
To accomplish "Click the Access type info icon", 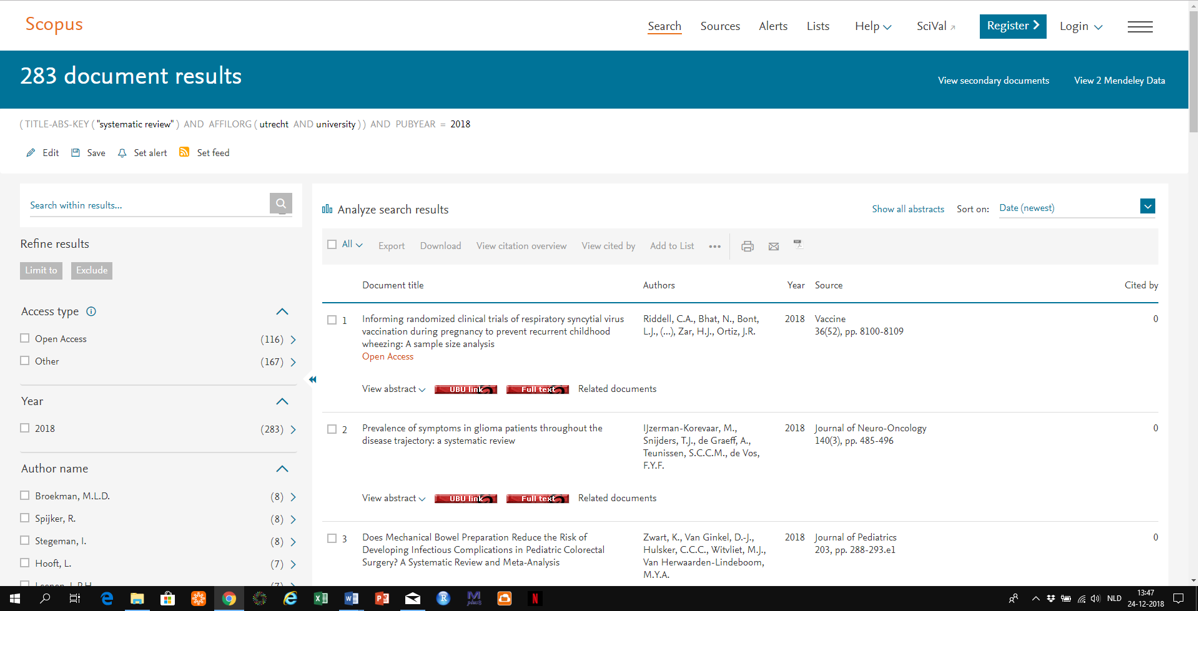I will tap(91, 312).
